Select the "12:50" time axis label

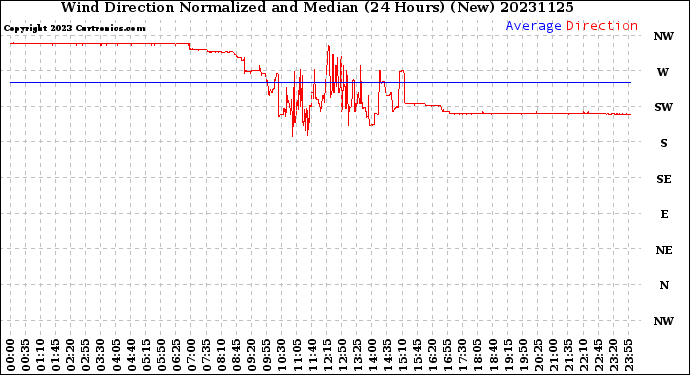[341, 355]
